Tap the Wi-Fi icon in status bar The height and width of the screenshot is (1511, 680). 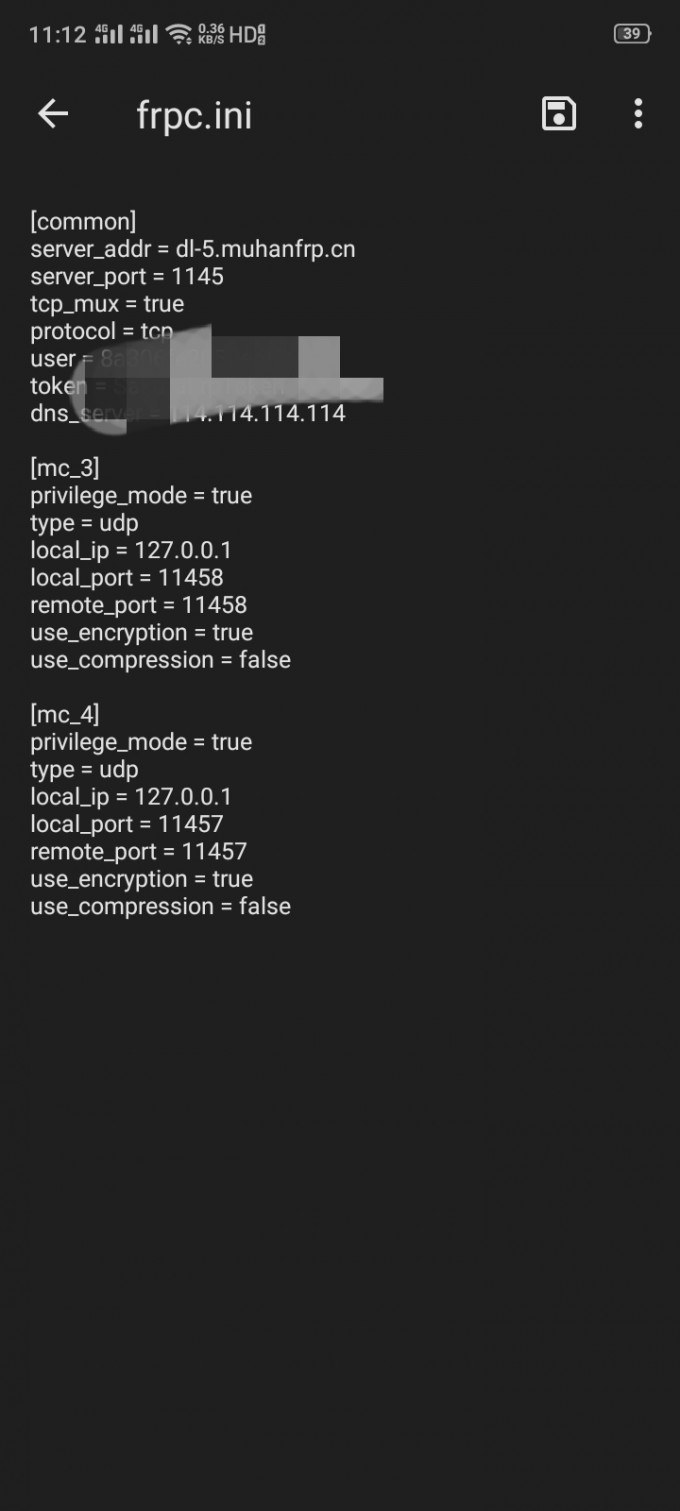(x=180, y=34)
